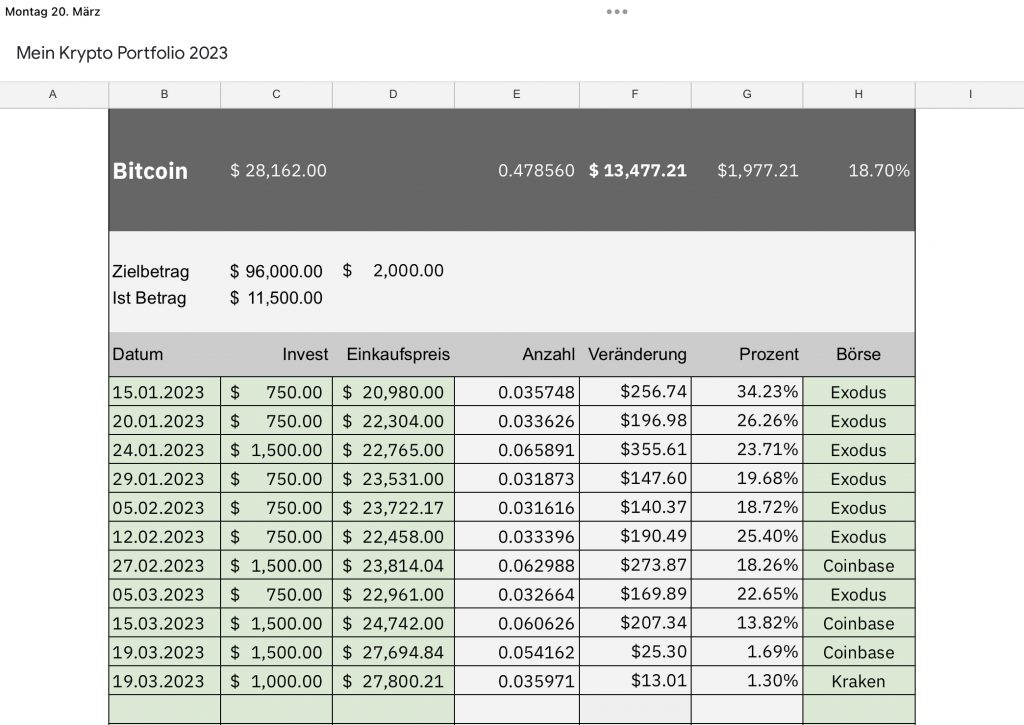Viewport: 1024px width, 725px height.
Task: Select percent cell 34.23%
Action: click(747, 392)
